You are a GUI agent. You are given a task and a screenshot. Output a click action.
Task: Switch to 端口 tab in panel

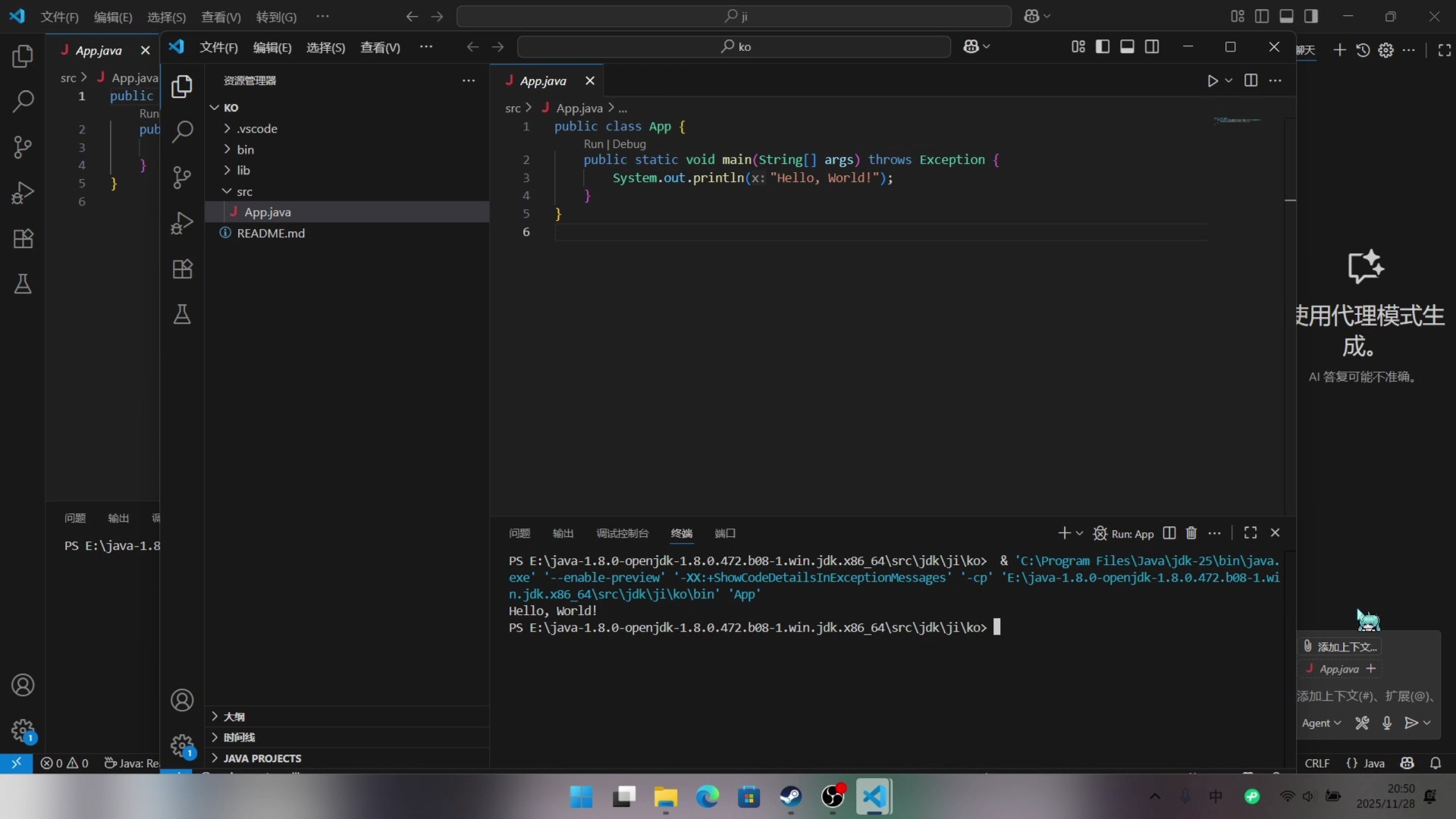[725, 533]
